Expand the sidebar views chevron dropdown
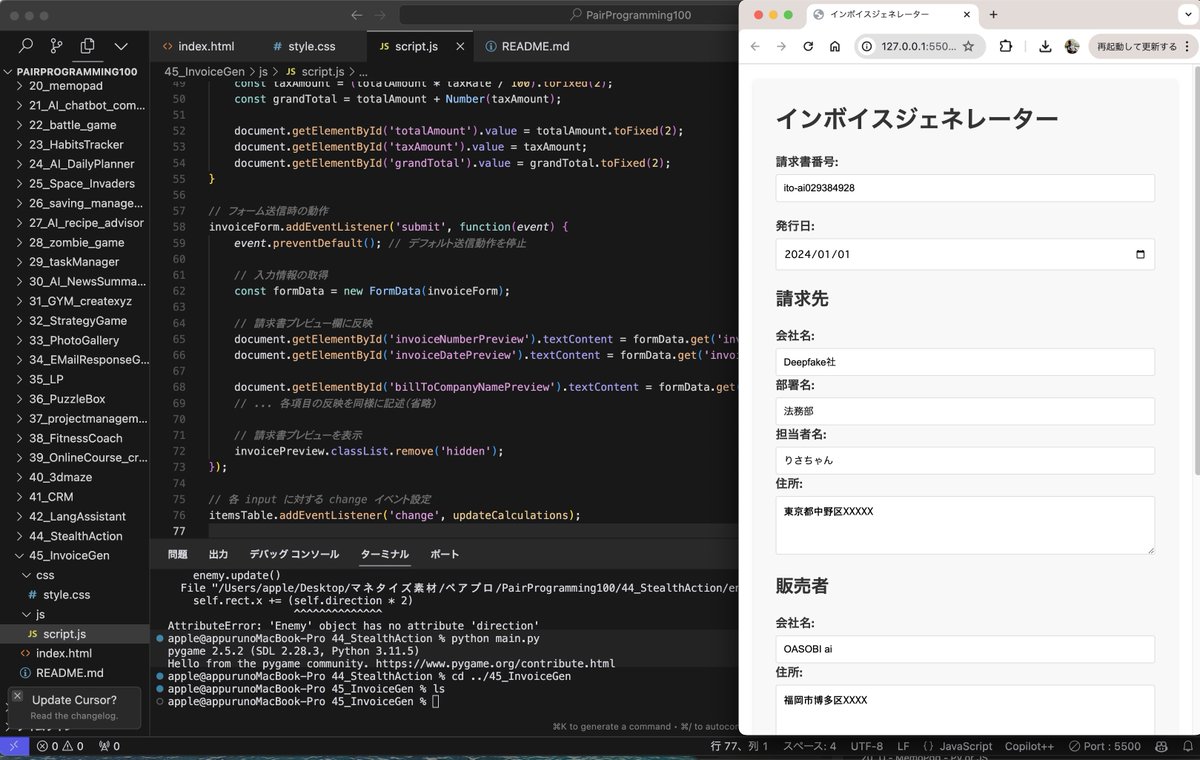 pos(121,46)
